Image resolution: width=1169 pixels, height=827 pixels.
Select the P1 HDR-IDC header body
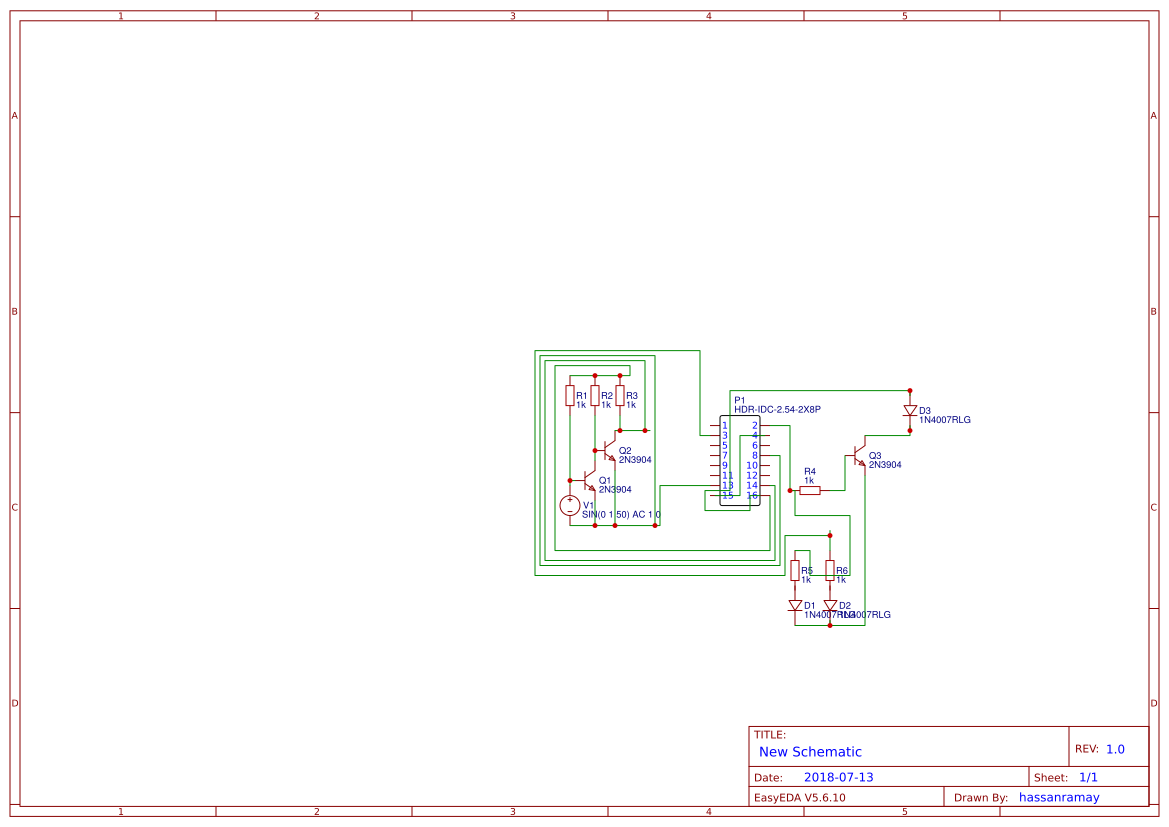click(740, 461)
